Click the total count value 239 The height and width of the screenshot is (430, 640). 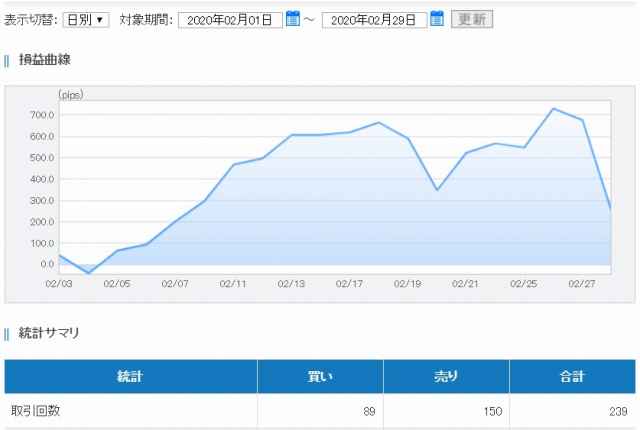[618, 411]
